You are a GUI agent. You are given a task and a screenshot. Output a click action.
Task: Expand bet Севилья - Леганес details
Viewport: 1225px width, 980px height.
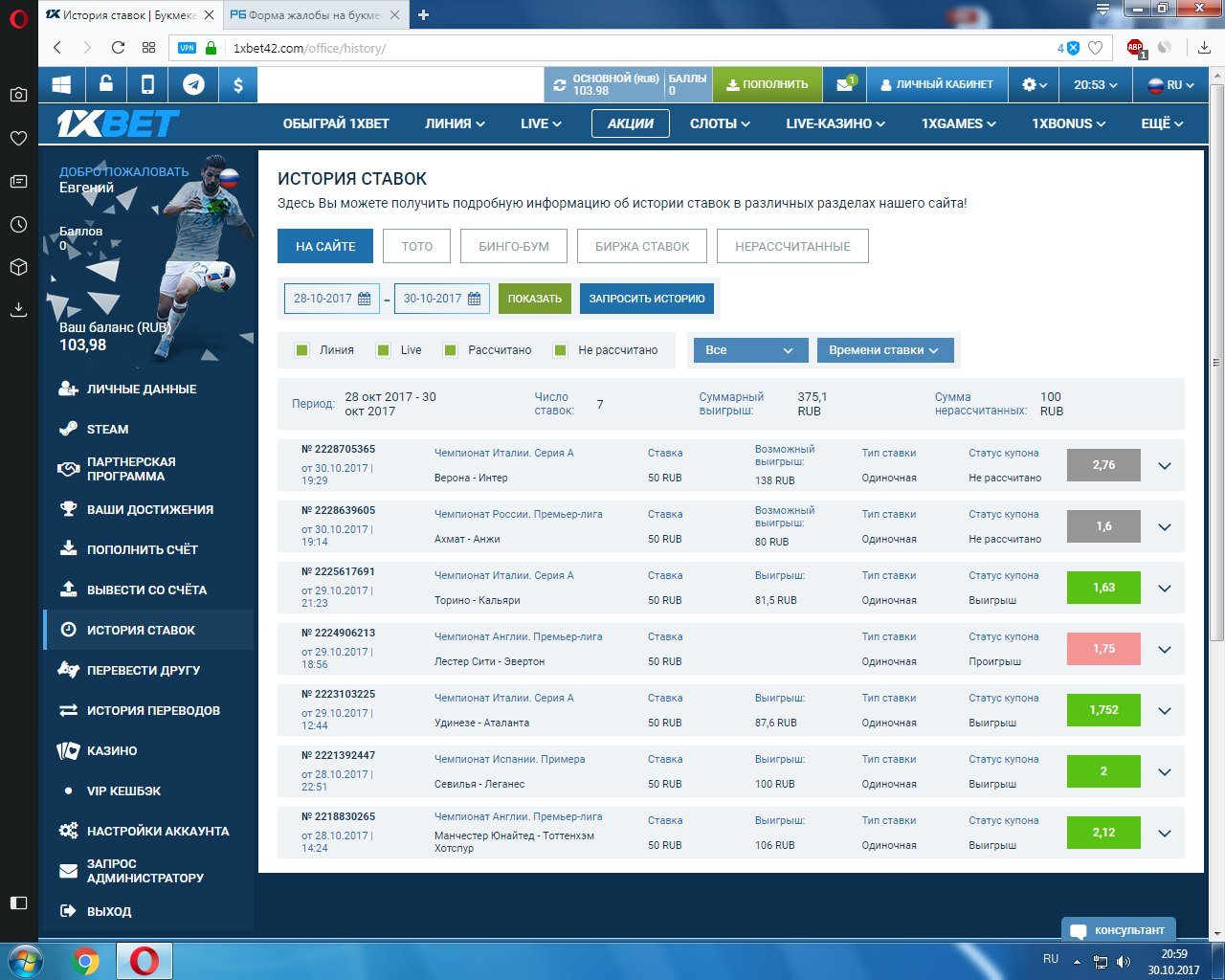(x=1165, y=772)
